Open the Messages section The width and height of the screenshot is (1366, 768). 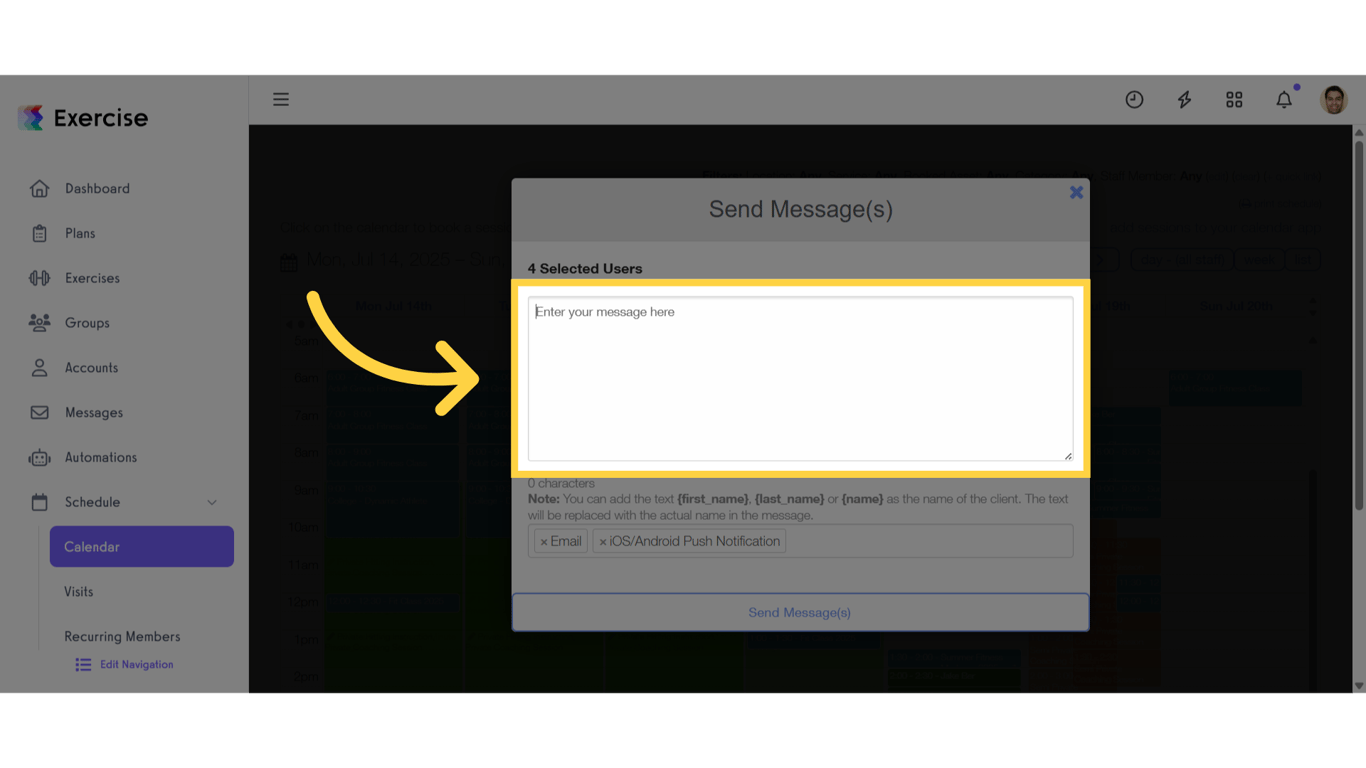(x=94, y=412)
